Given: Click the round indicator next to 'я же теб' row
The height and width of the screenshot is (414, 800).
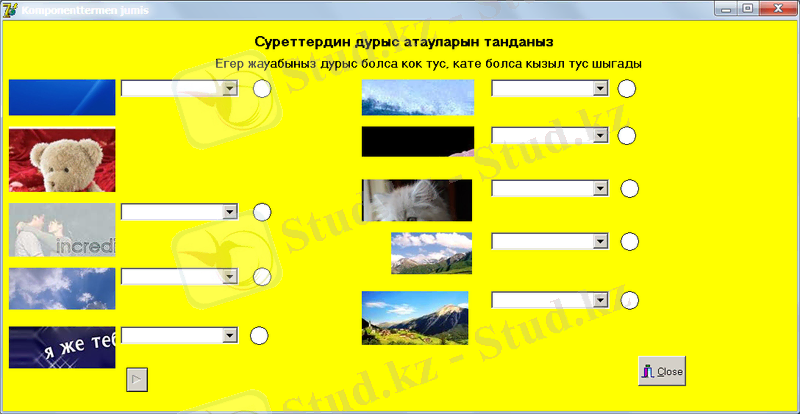Looking at the screenshot, I should tap(259, 336).
